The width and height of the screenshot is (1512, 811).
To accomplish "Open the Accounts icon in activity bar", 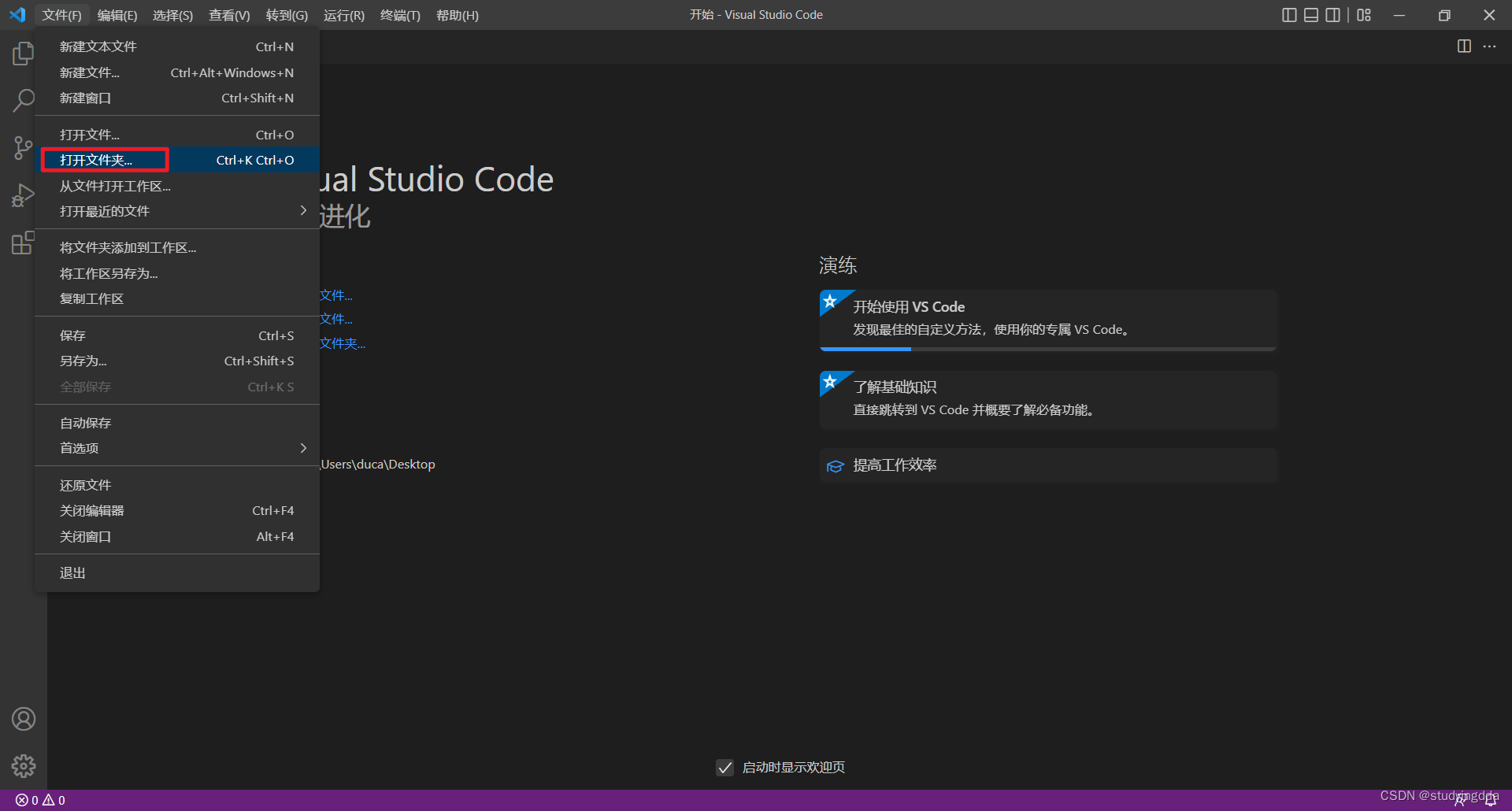I will coord(24,719).
